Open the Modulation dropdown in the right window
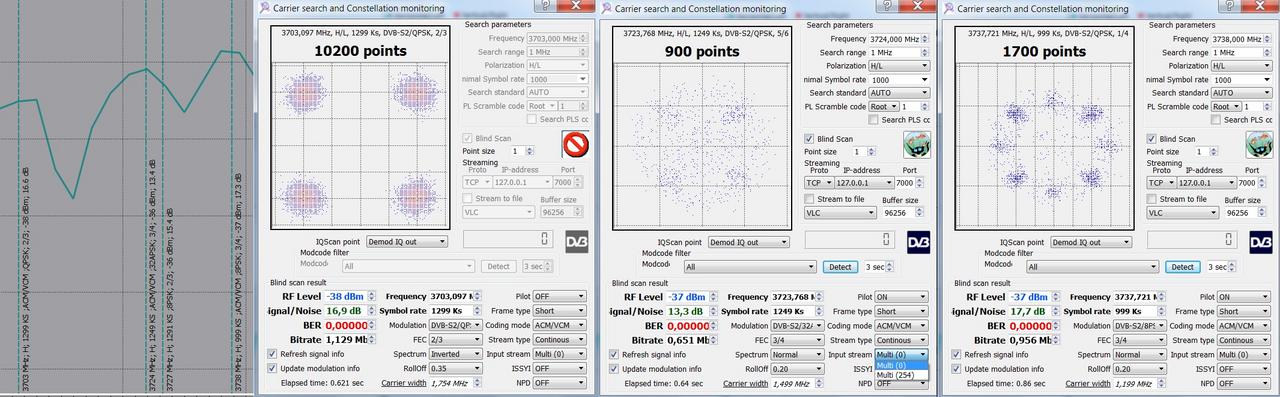Image resolution: width=1280 pixels, height=397 pixels. [x=1139, y=326]
